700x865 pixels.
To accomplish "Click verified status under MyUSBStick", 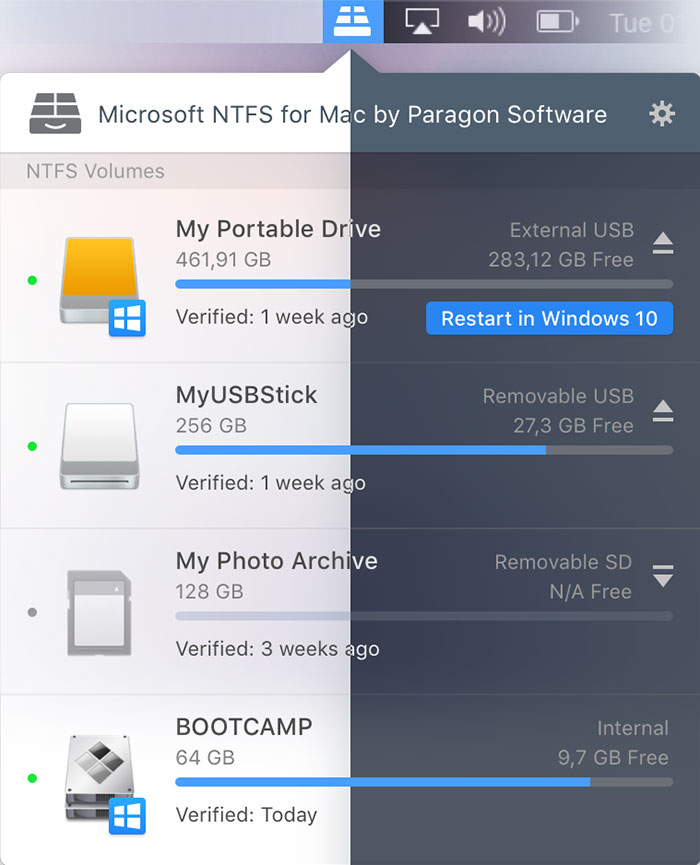I will (271, 483).
